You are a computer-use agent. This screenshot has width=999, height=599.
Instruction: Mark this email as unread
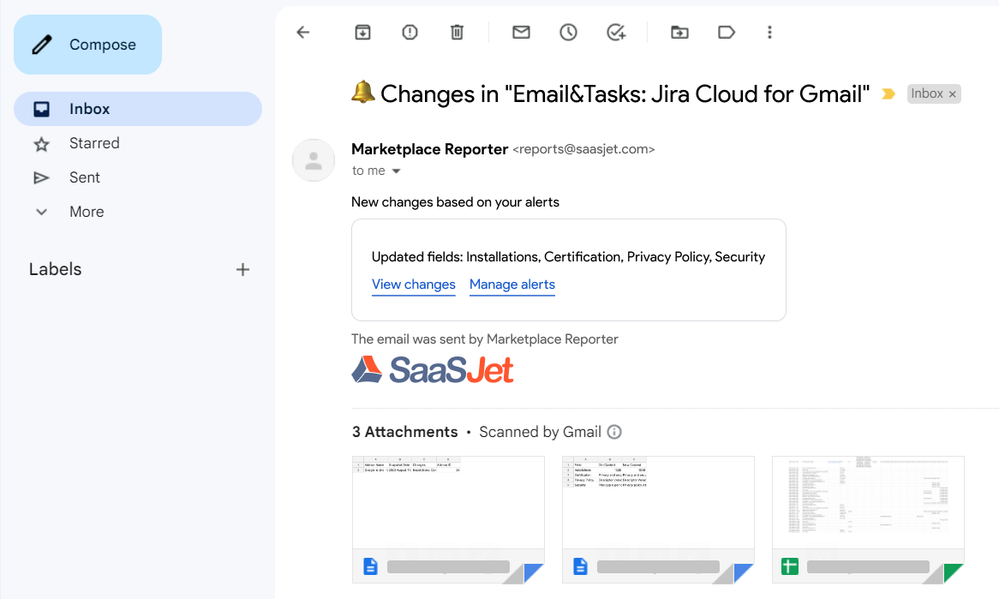point(520,32)
